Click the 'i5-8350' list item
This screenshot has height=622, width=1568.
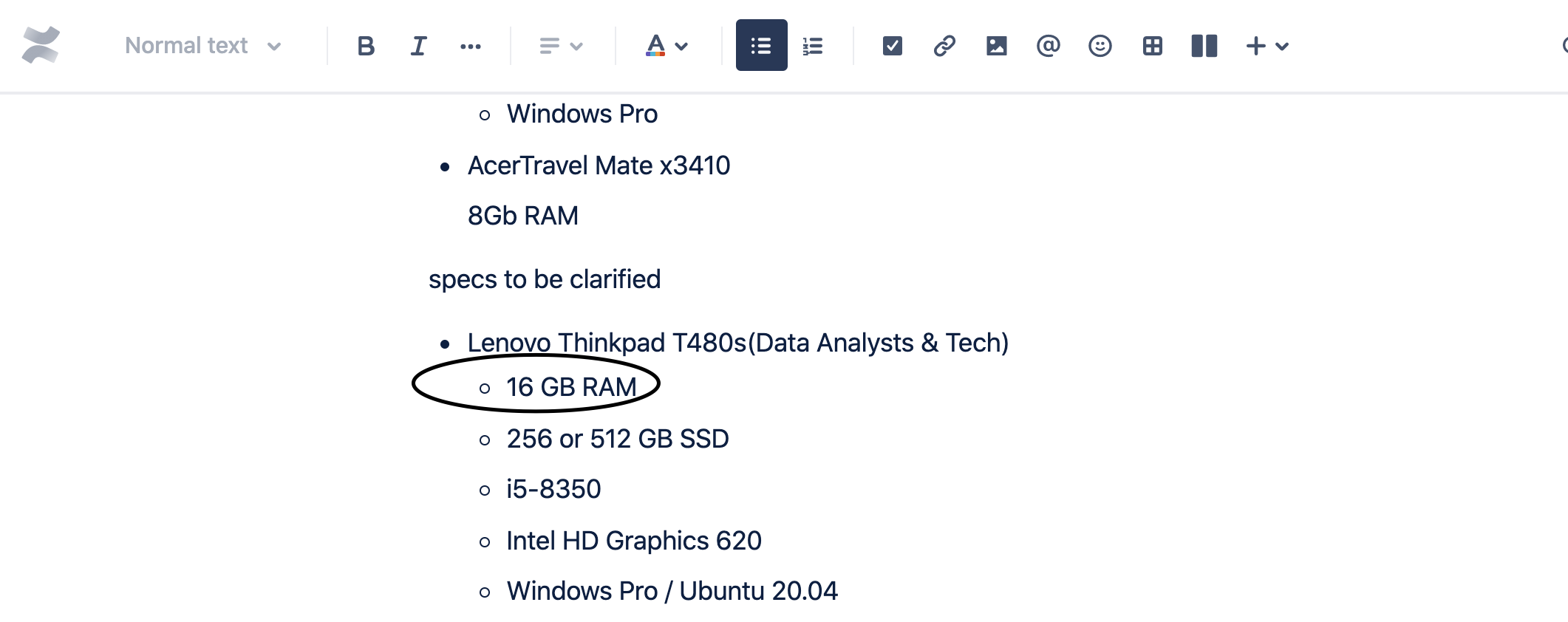(553, 489)
